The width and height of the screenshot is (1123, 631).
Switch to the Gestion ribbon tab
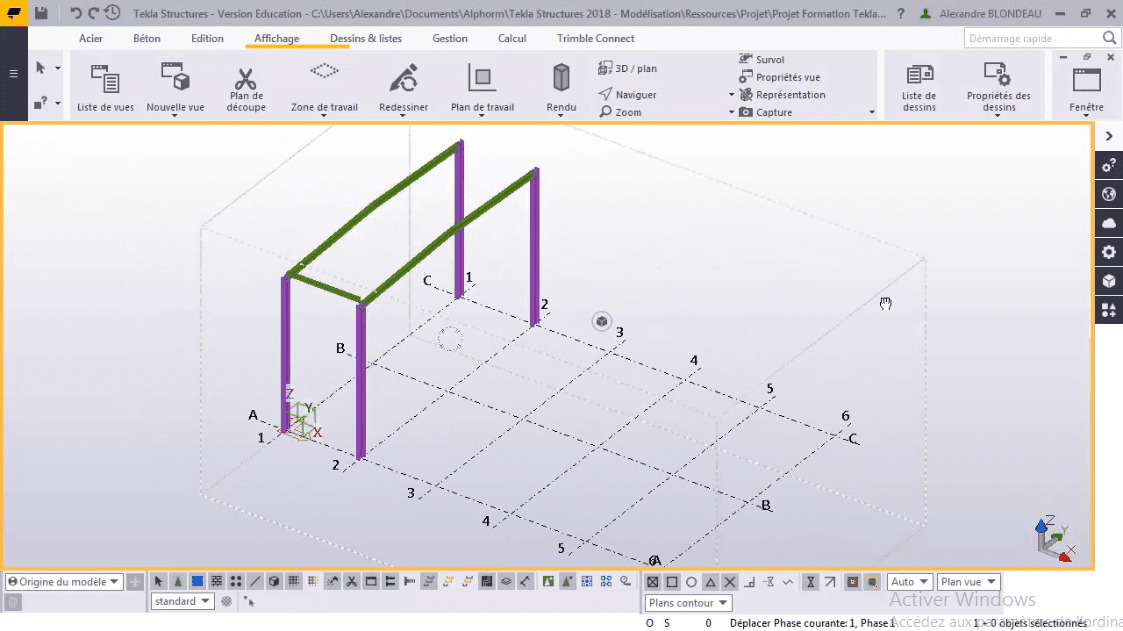(450, 38)
